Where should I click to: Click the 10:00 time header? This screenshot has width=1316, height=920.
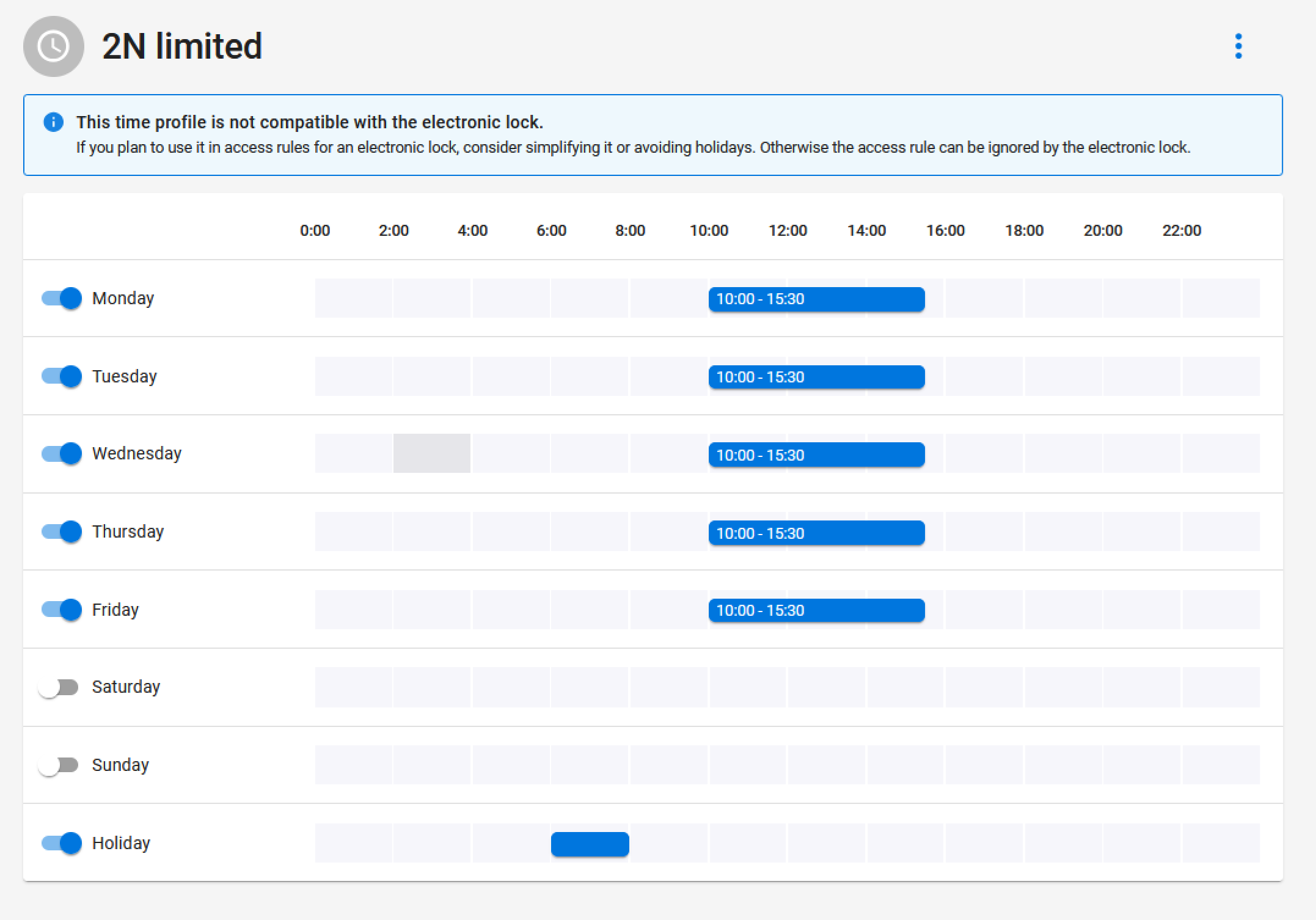coord(709,230)
